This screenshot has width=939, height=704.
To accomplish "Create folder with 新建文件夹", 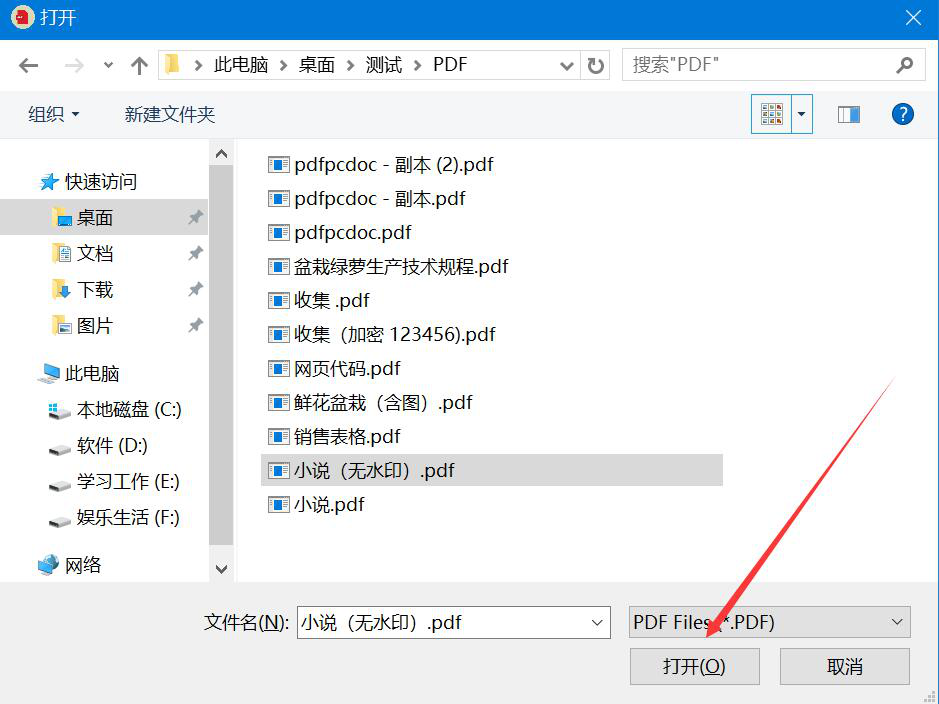I will coord(169,114).
